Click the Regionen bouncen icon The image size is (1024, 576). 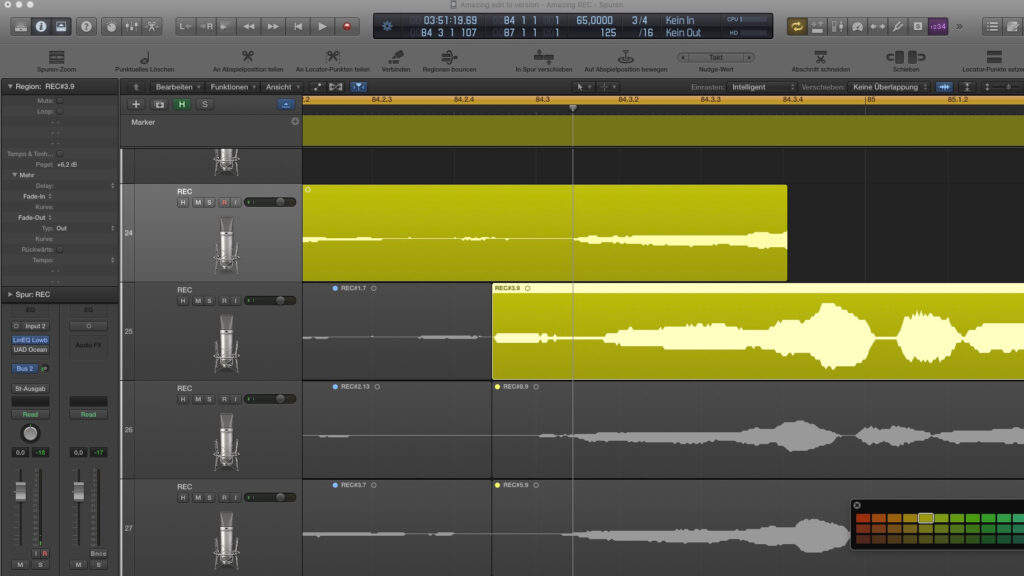pyautogui.click(x=449, y=57)
